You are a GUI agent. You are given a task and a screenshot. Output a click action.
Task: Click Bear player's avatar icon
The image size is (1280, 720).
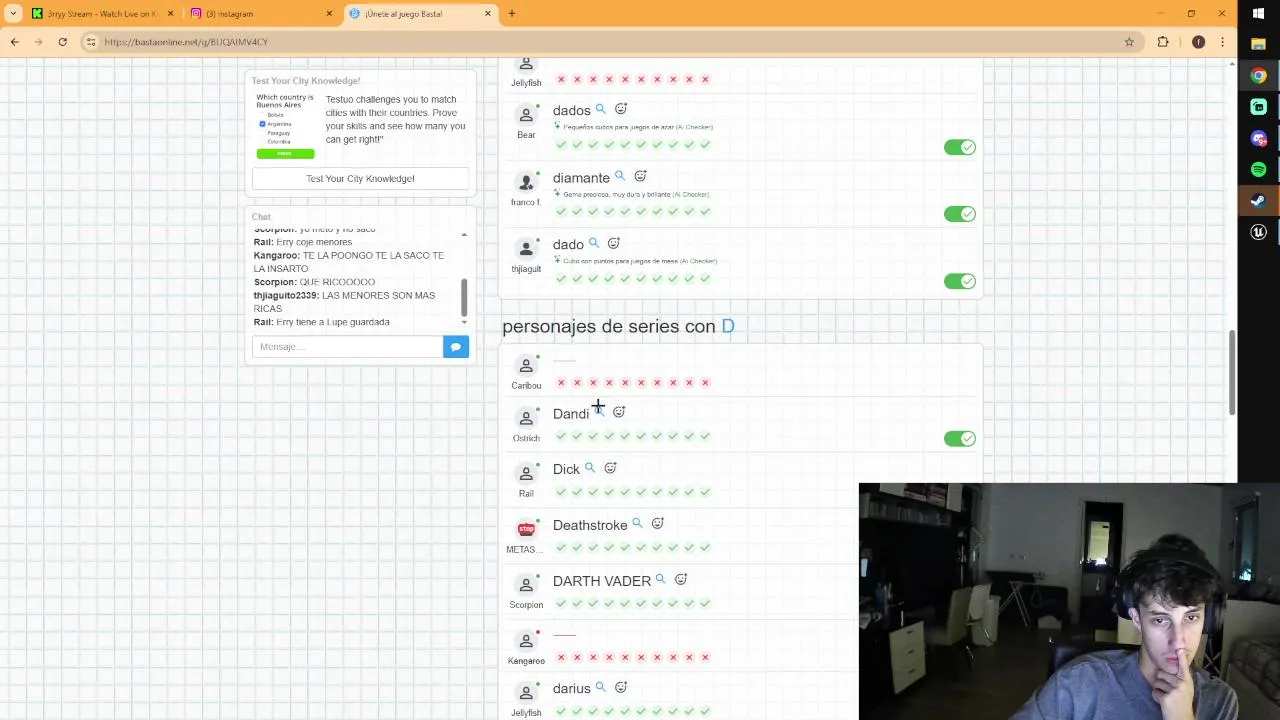pyautogui.click(x=526, y=115)
